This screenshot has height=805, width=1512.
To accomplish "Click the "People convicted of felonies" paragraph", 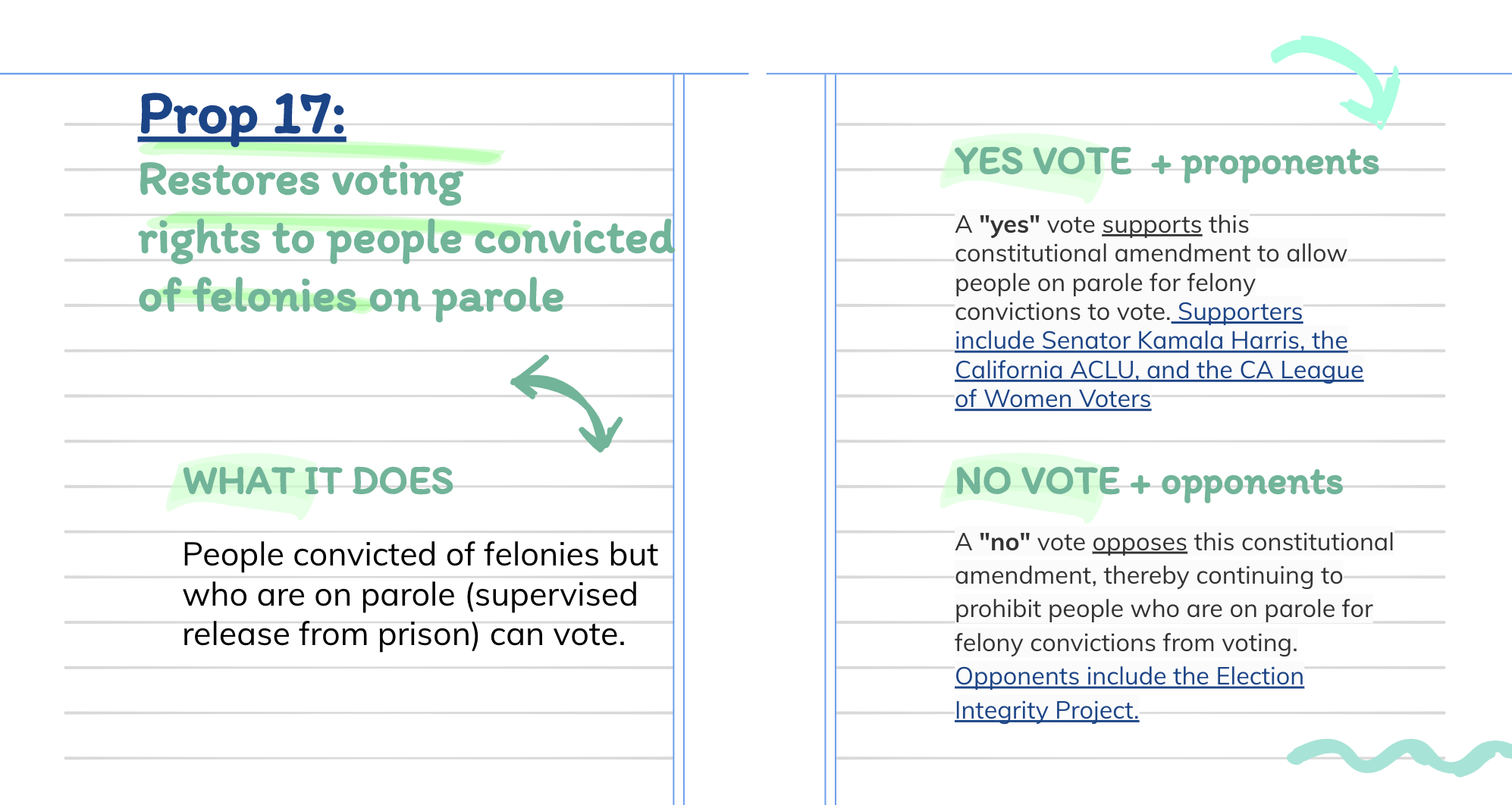I will coord(419,594).
